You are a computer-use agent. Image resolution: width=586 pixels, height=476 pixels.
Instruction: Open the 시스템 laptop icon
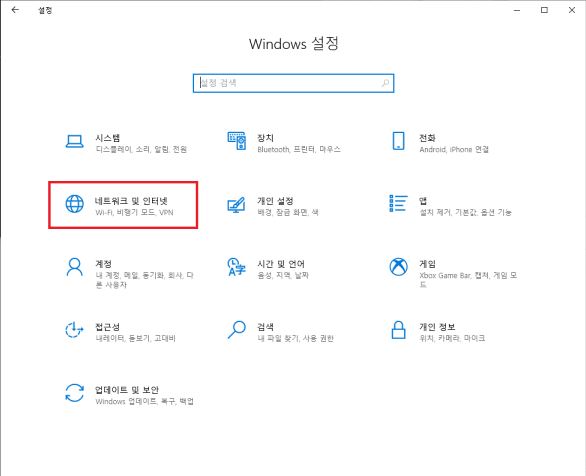tap(74, 142)
